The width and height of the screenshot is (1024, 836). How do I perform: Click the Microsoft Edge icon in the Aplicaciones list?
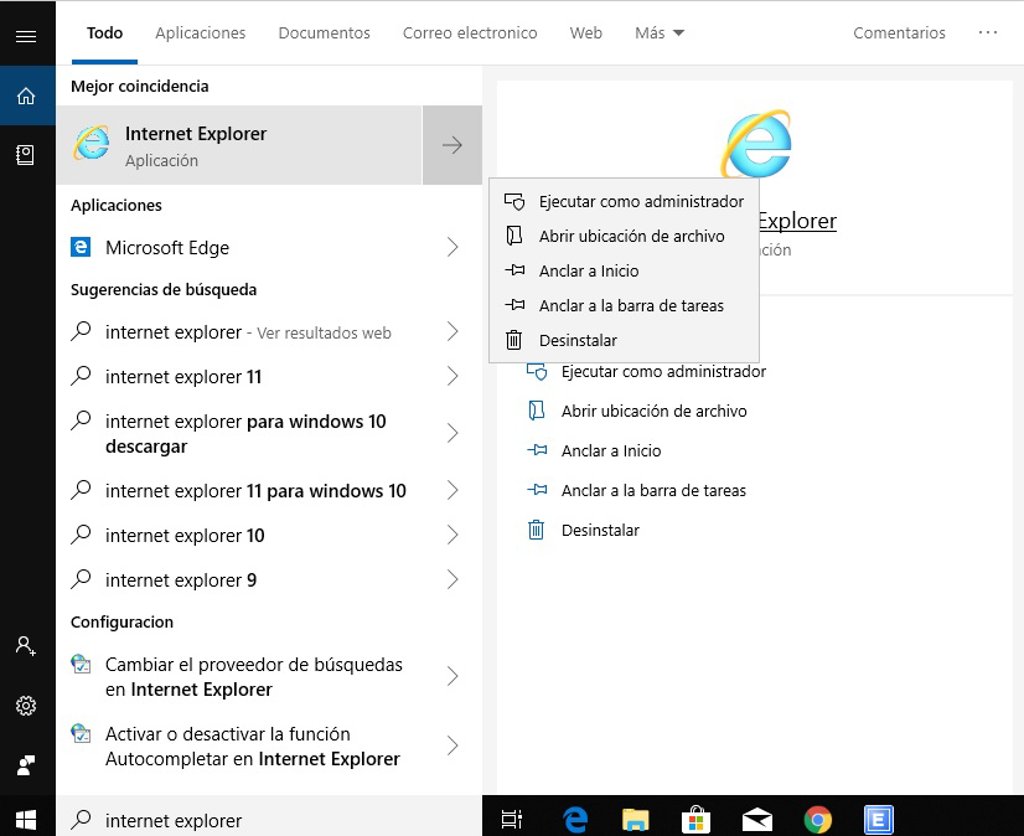[x=80, y=247]
